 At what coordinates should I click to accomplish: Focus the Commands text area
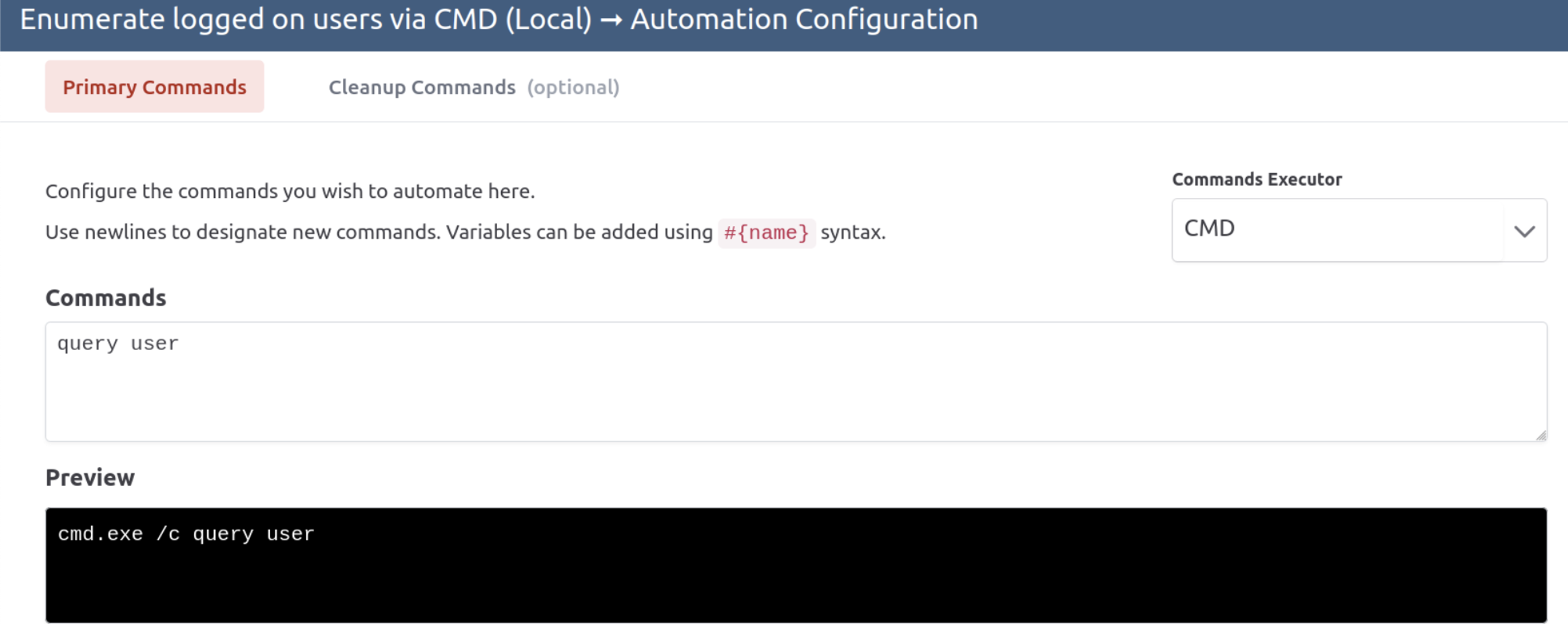(796, 382)
